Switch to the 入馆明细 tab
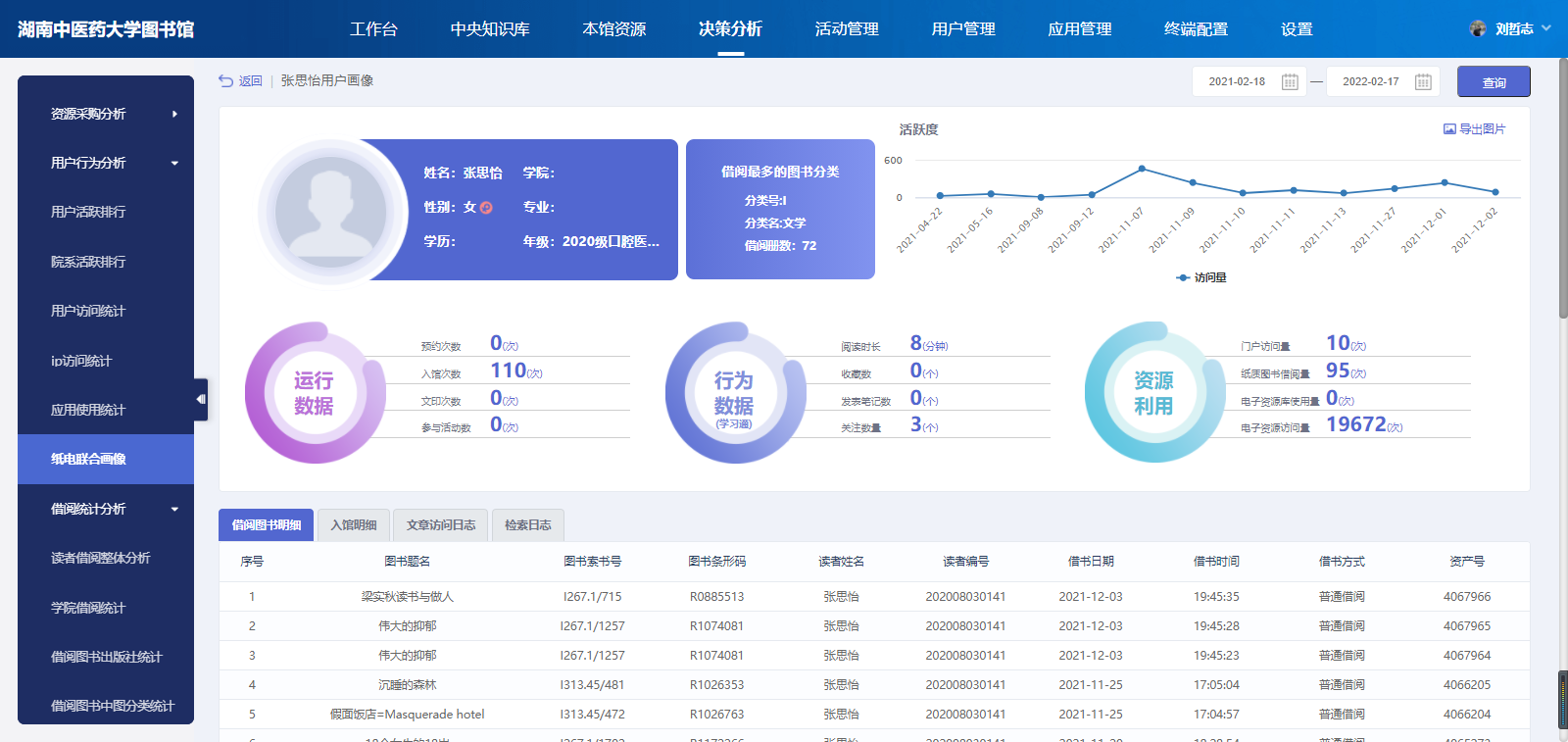Screen dimensions: 1568x742 354,525
